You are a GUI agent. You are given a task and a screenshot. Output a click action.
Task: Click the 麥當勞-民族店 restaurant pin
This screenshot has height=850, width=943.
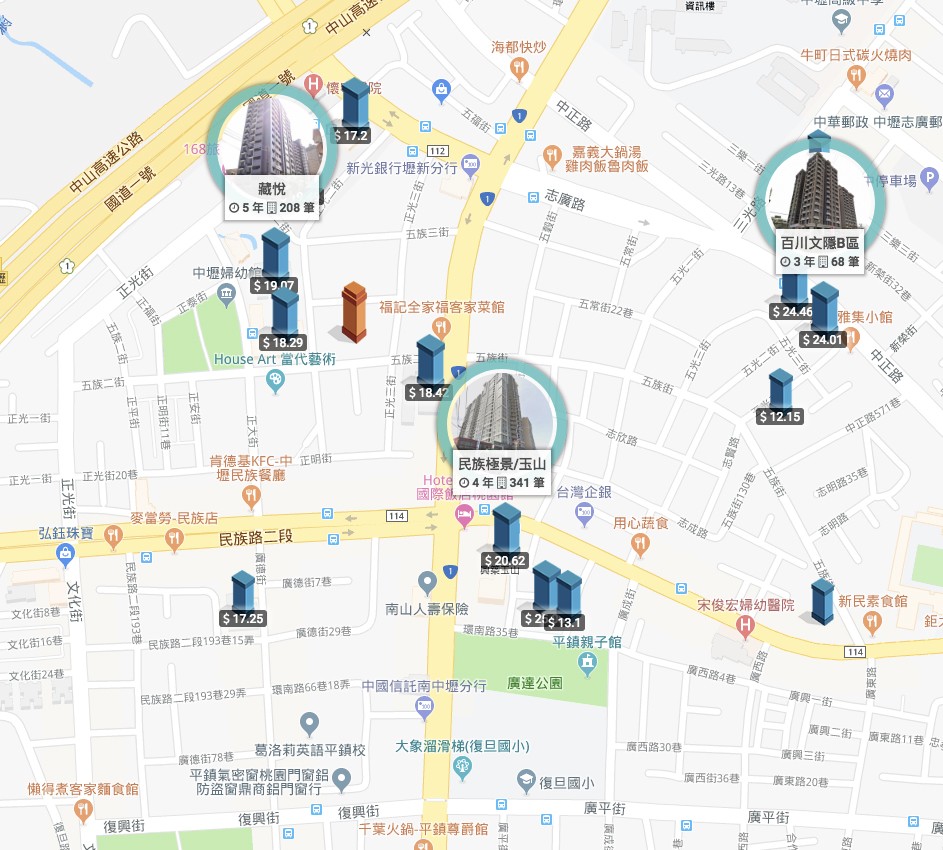(x=174, y=540)
